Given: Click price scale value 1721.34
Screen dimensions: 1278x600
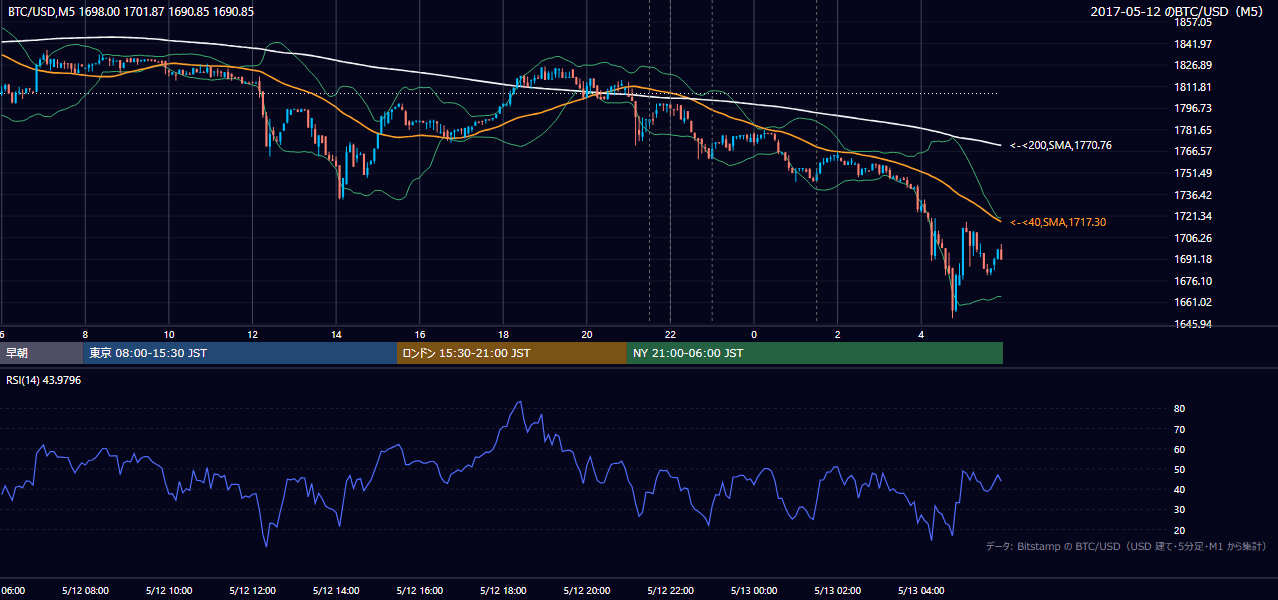Looking at the screenshot, I should (1193, 216).
